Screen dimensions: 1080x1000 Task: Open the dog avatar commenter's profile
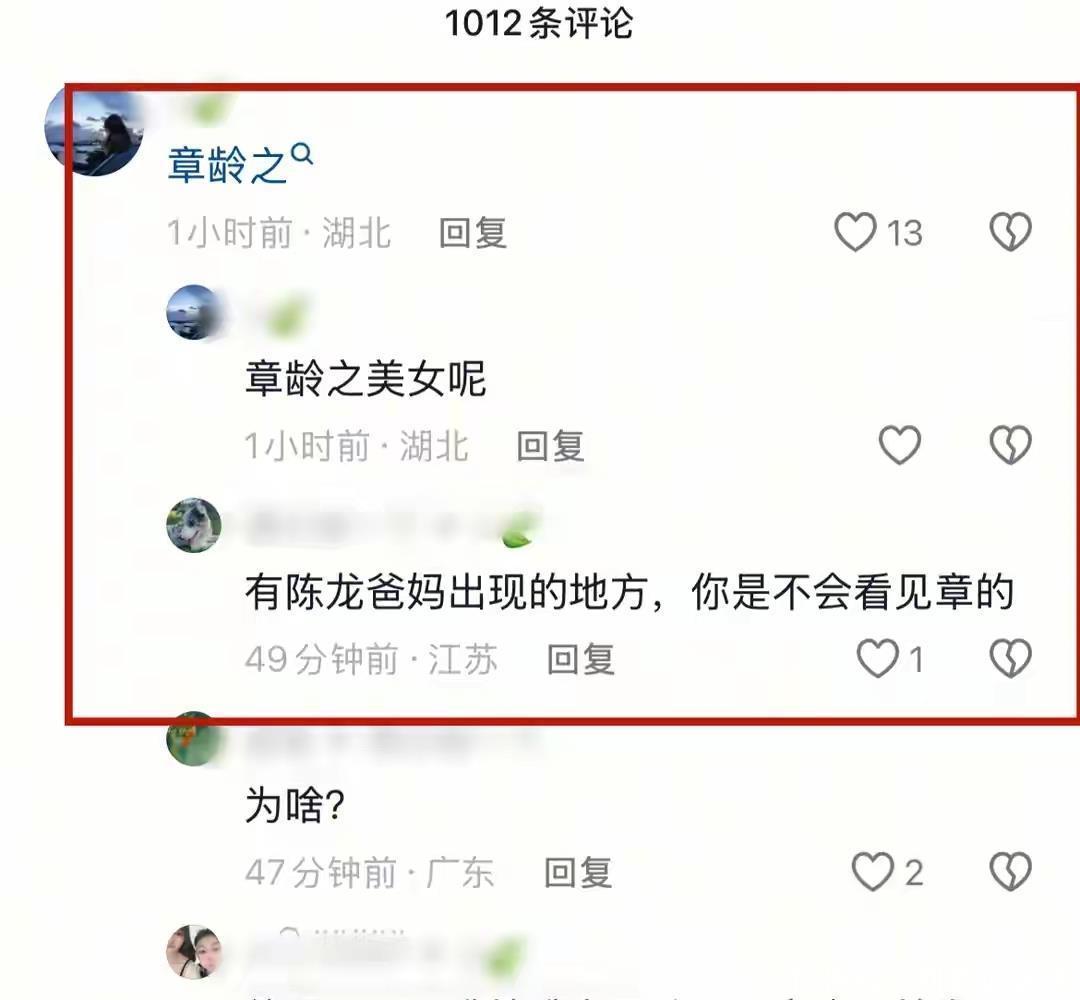point(194,525)
